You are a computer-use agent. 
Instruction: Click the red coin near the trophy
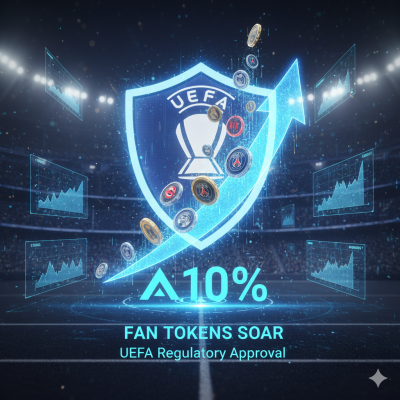click(x=235, y=126)
